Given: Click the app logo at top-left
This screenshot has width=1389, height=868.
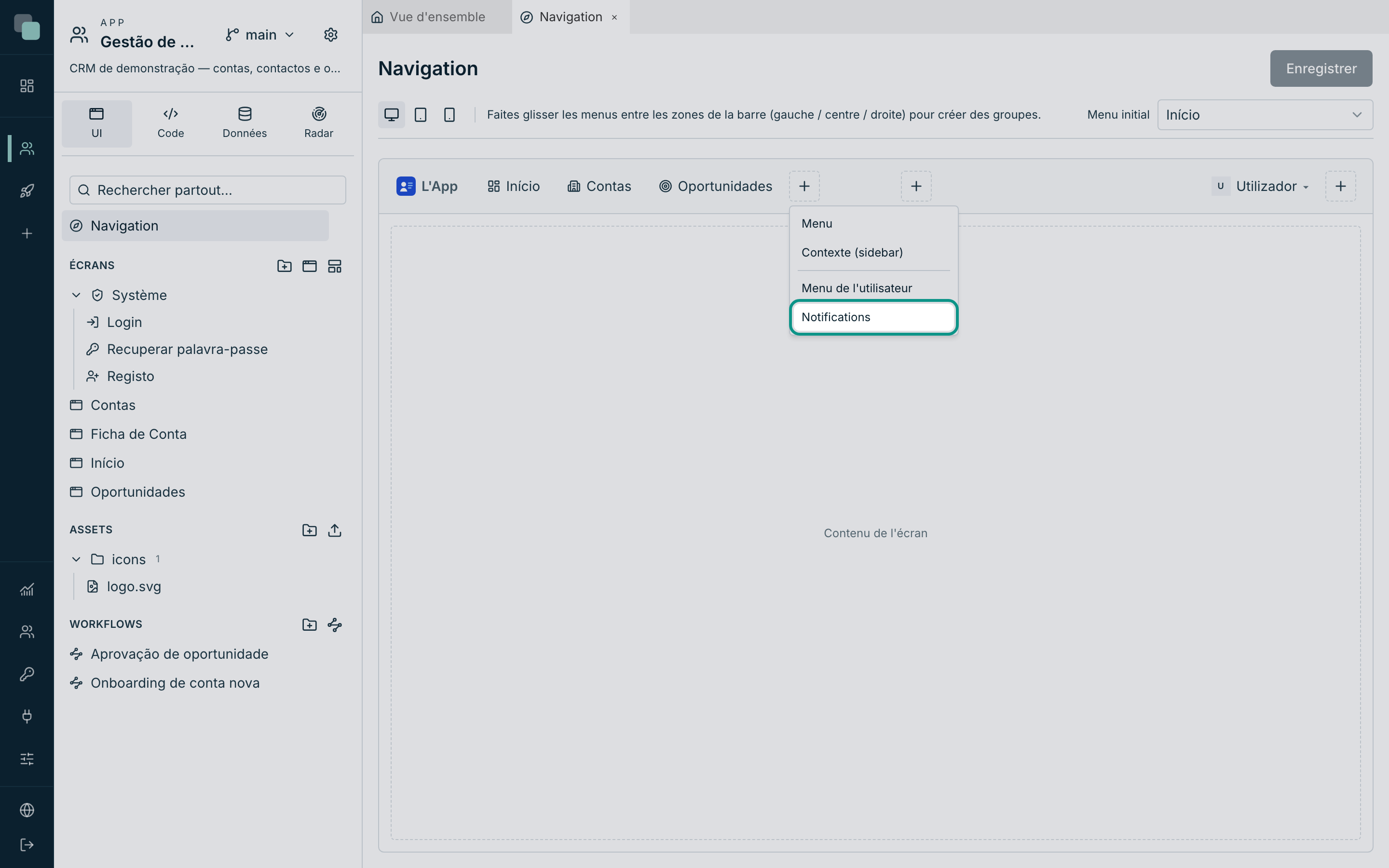Looking at the screenshot, I should (27, 27).
